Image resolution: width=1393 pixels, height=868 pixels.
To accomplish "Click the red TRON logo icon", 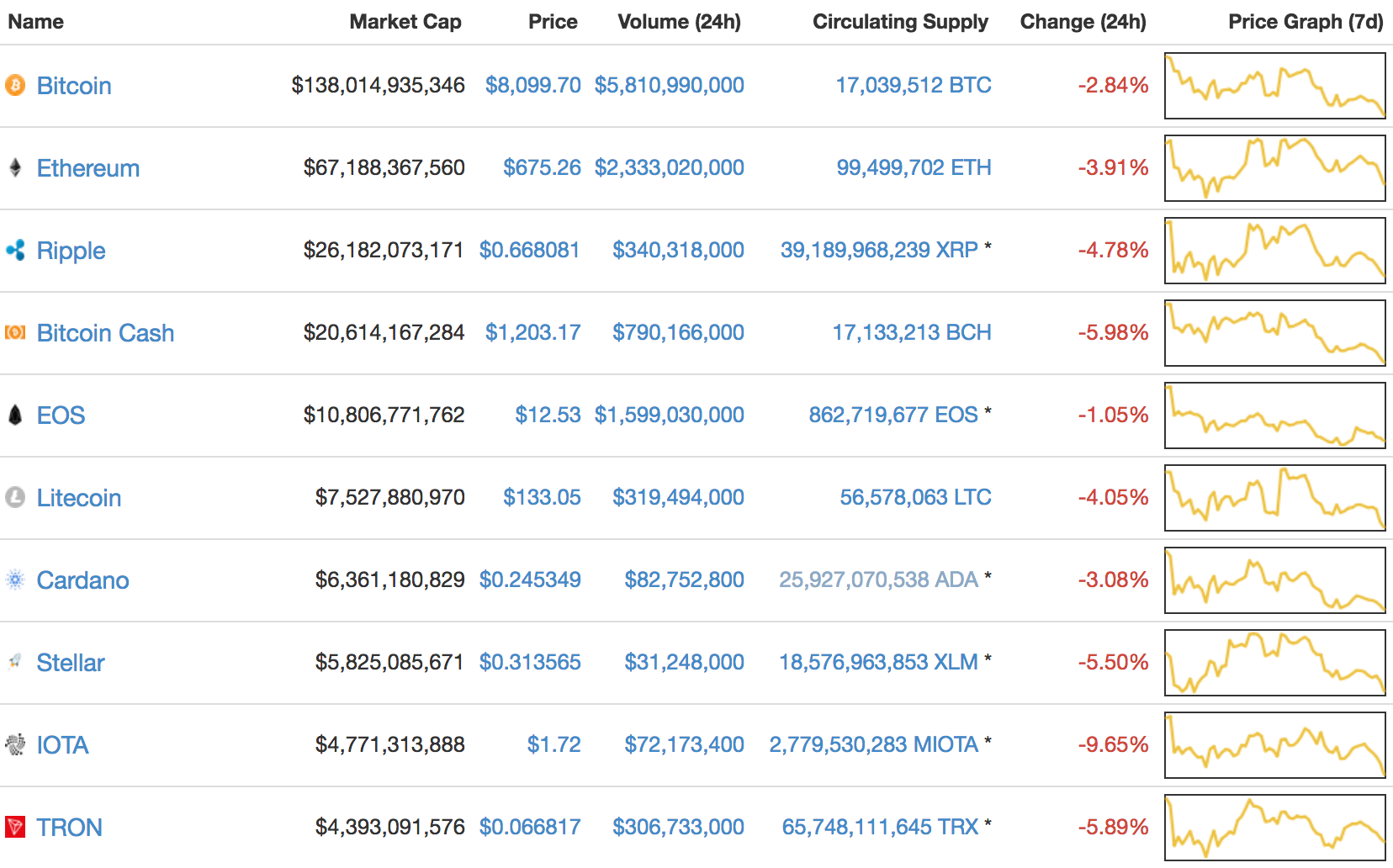I will pos(15,827).
